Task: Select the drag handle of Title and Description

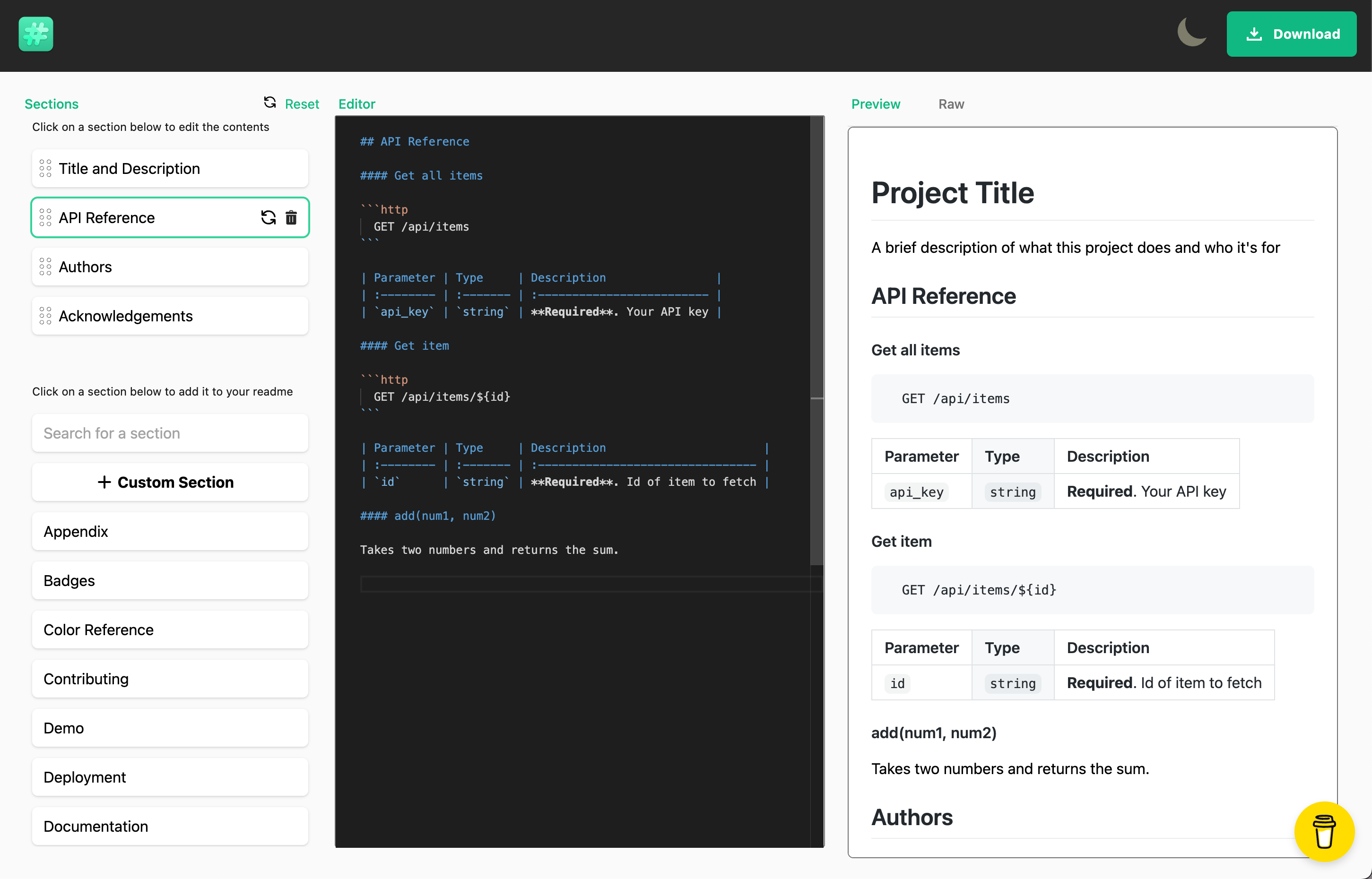Action: tap(46, 168)
